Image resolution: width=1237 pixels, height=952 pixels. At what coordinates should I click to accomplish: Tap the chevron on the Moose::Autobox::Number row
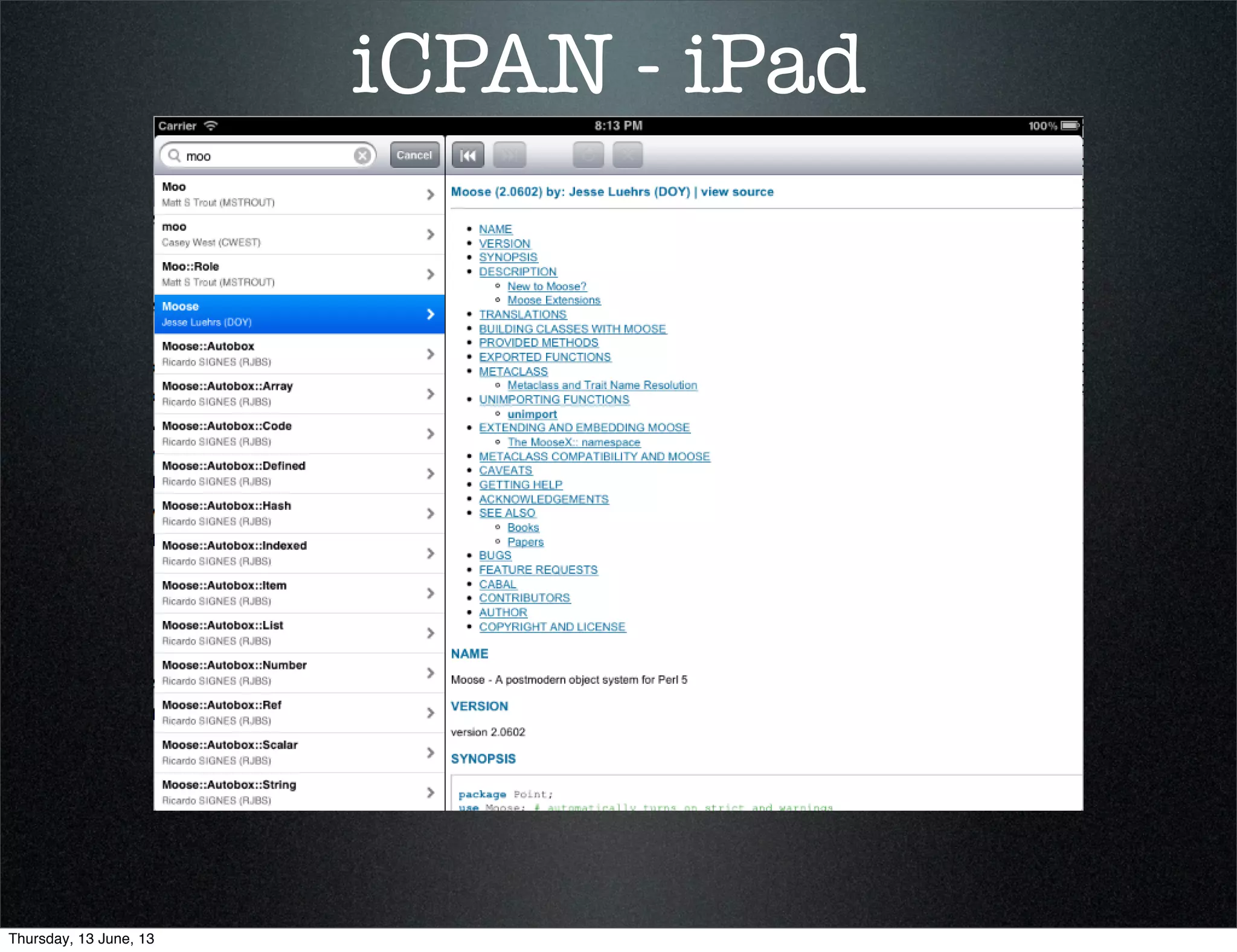click(x=430, y=673)
